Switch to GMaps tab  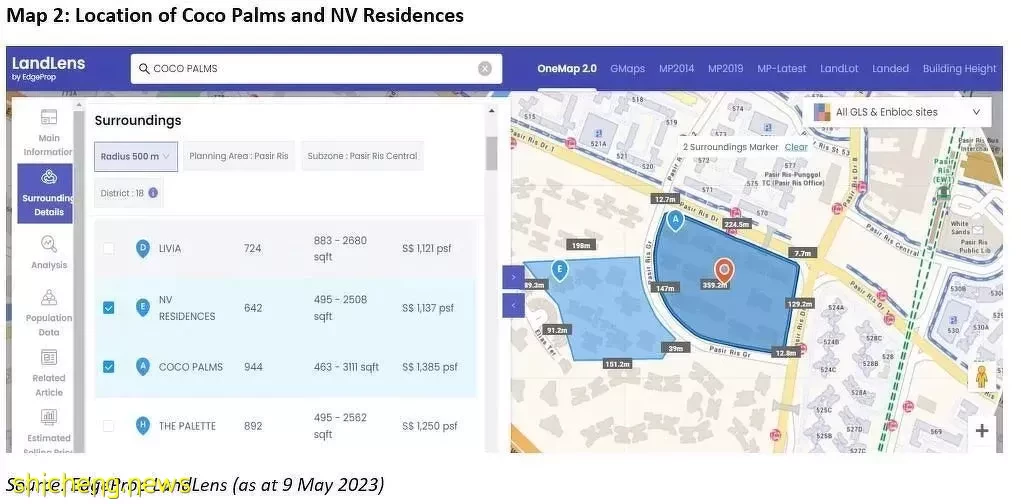627,68
